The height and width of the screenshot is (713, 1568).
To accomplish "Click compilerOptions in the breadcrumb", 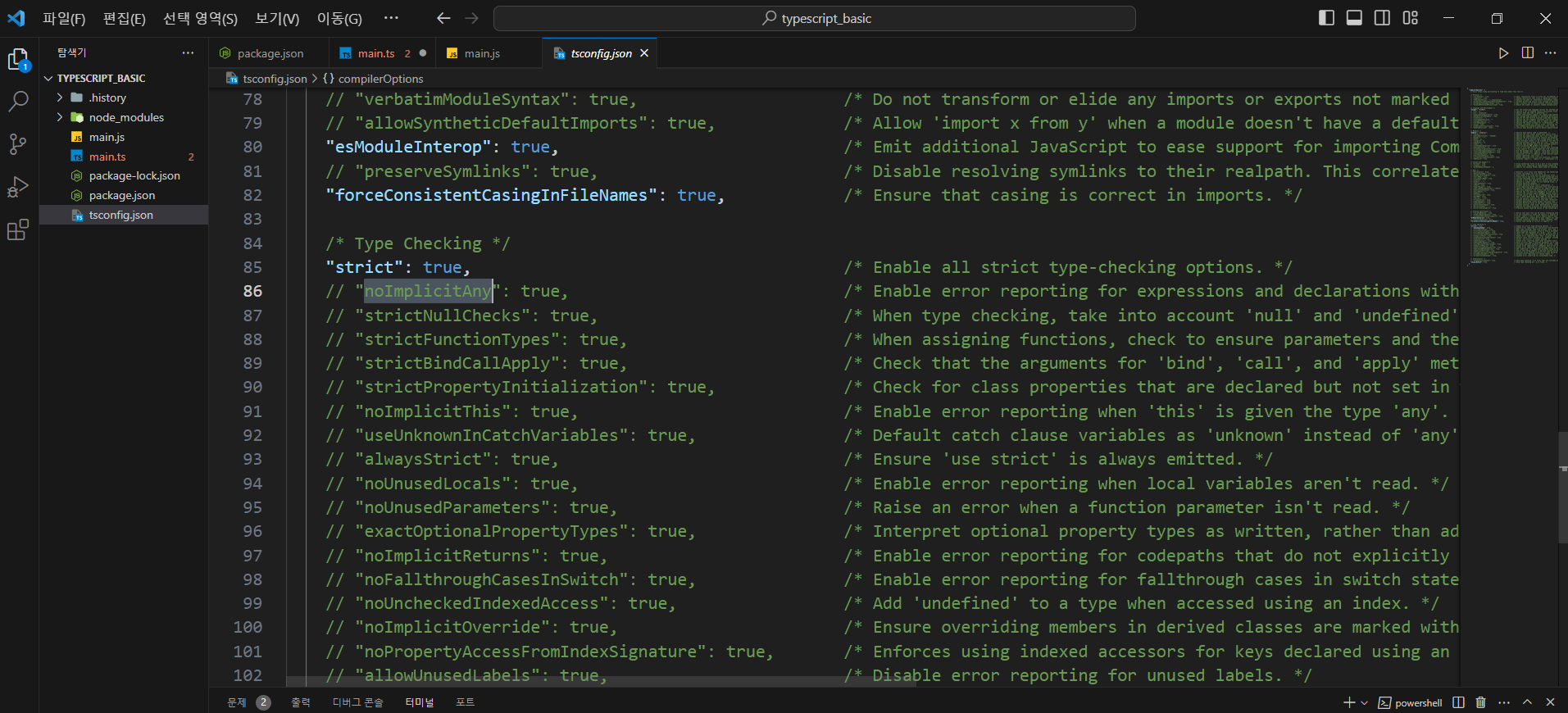I will pyautogui.click(x=381, y=79).
